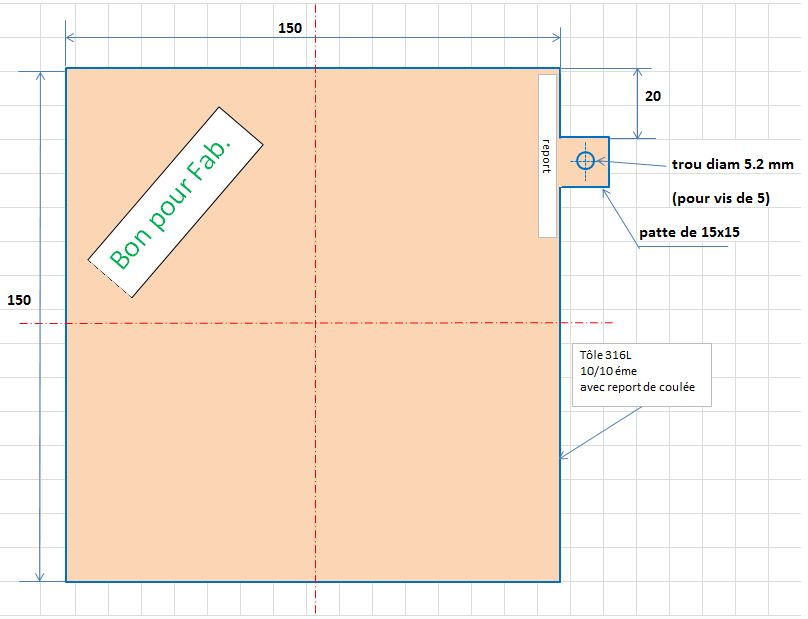The width and height of the screenshot is (808, 619).
Task: Select the rotated "Bon pour Fab." text box
Action: [174, 201]
